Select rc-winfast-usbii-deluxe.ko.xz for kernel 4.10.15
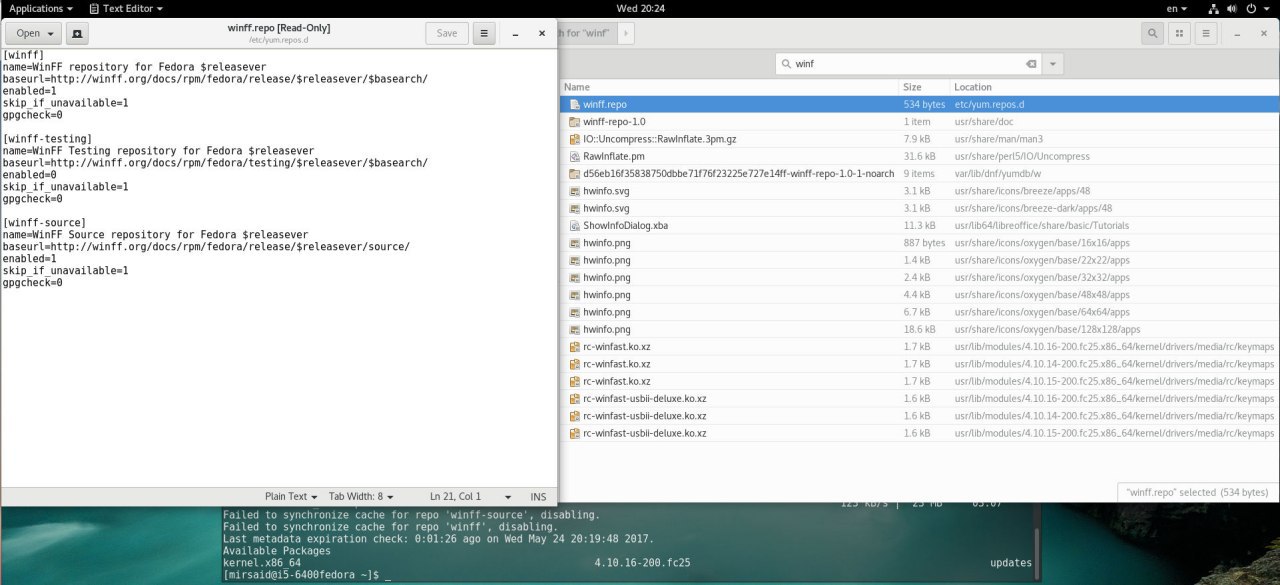 pos(919,433)
